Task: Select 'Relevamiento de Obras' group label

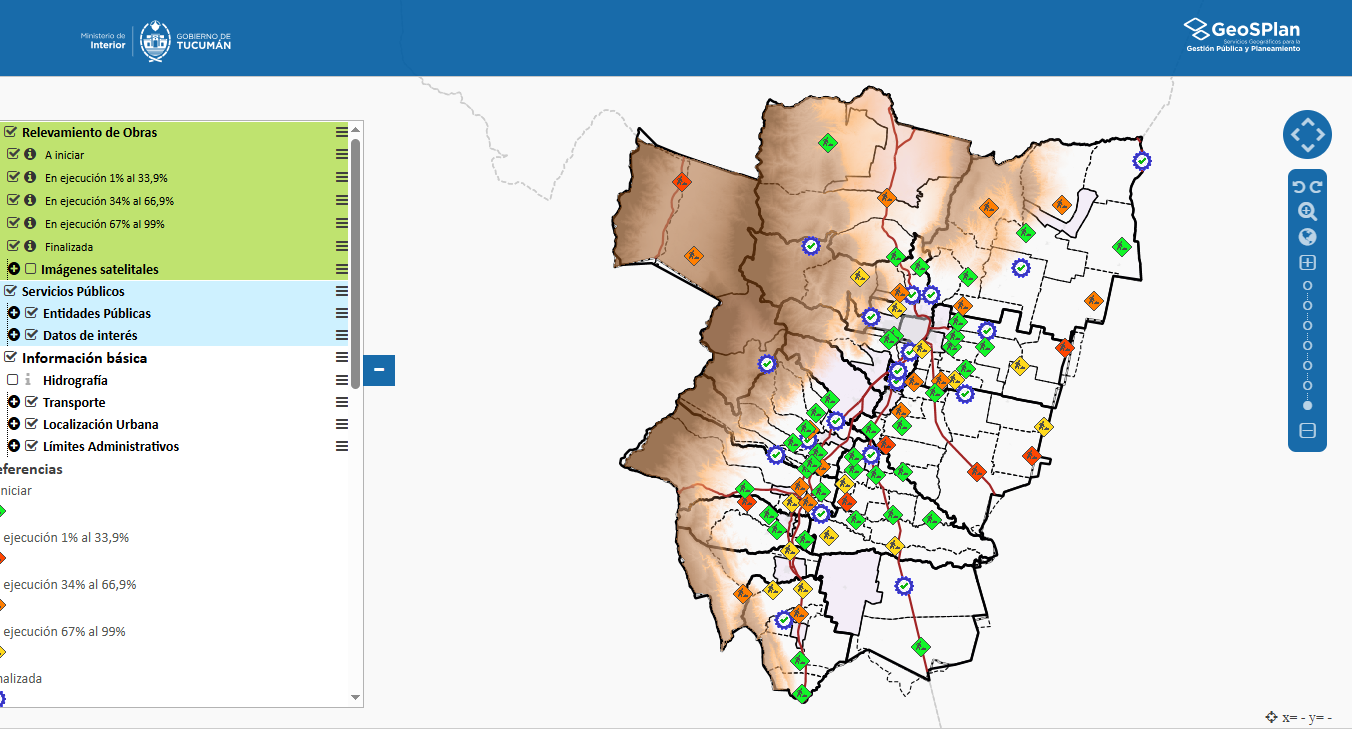Action: 89,132
